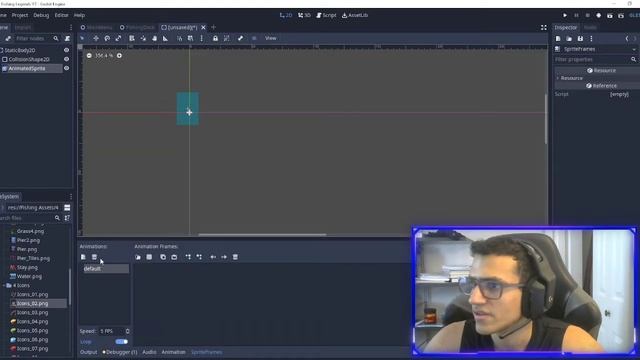Open the skeleton bone options icon
The height and width of the screenshot is (360, 640).
pos(240,38)
